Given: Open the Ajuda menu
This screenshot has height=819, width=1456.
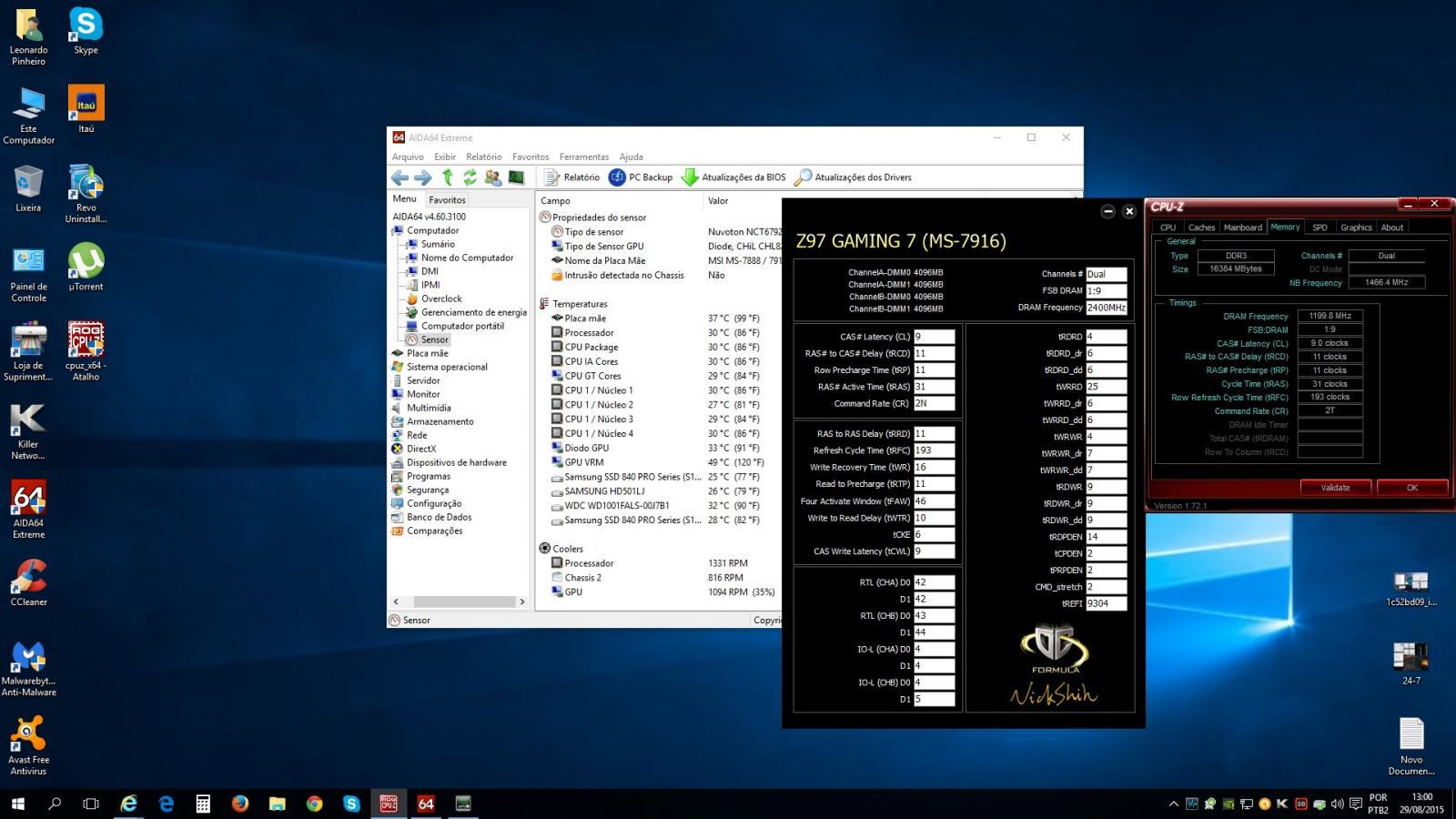Looking at the screenshot, I should 631,157.
